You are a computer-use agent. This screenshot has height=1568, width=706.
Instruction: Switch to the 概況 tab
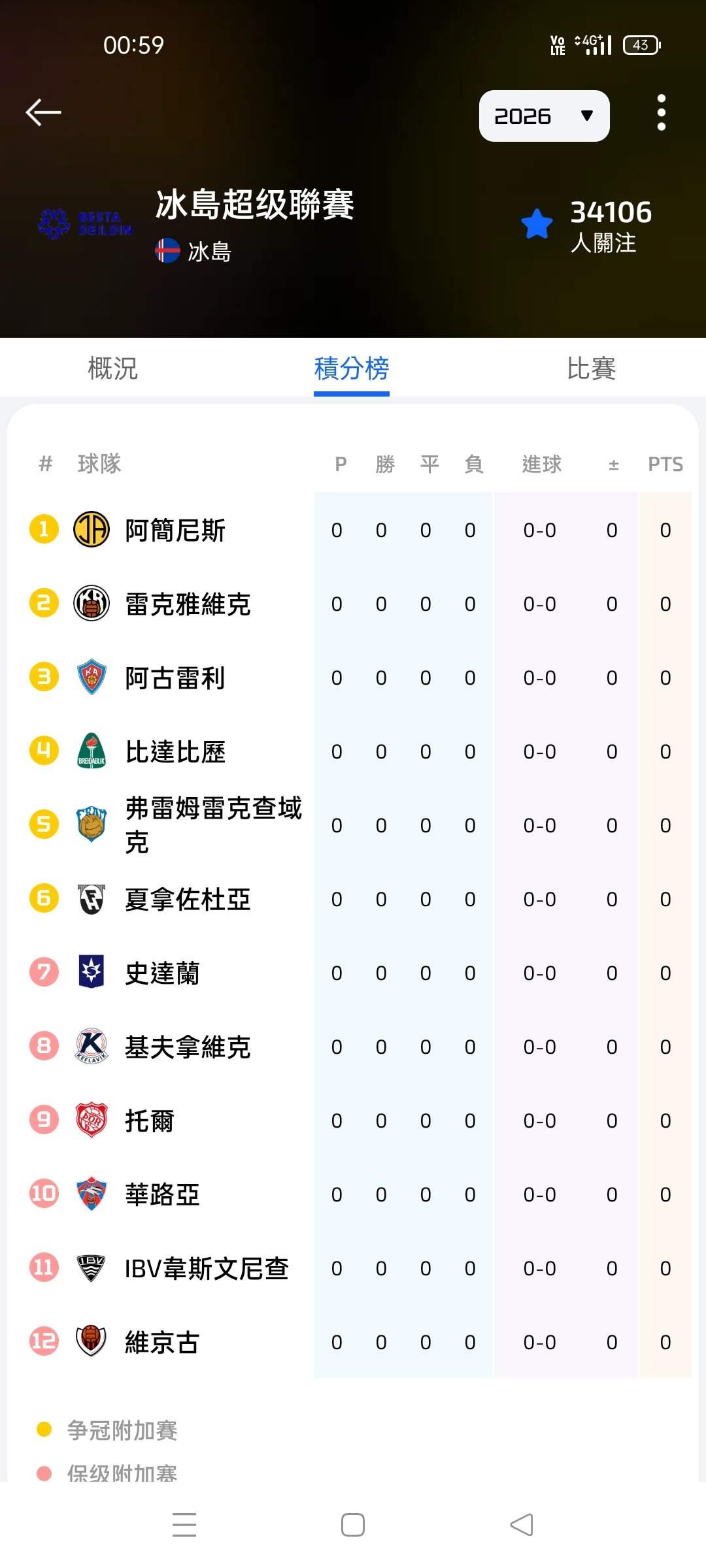[113, 368]
